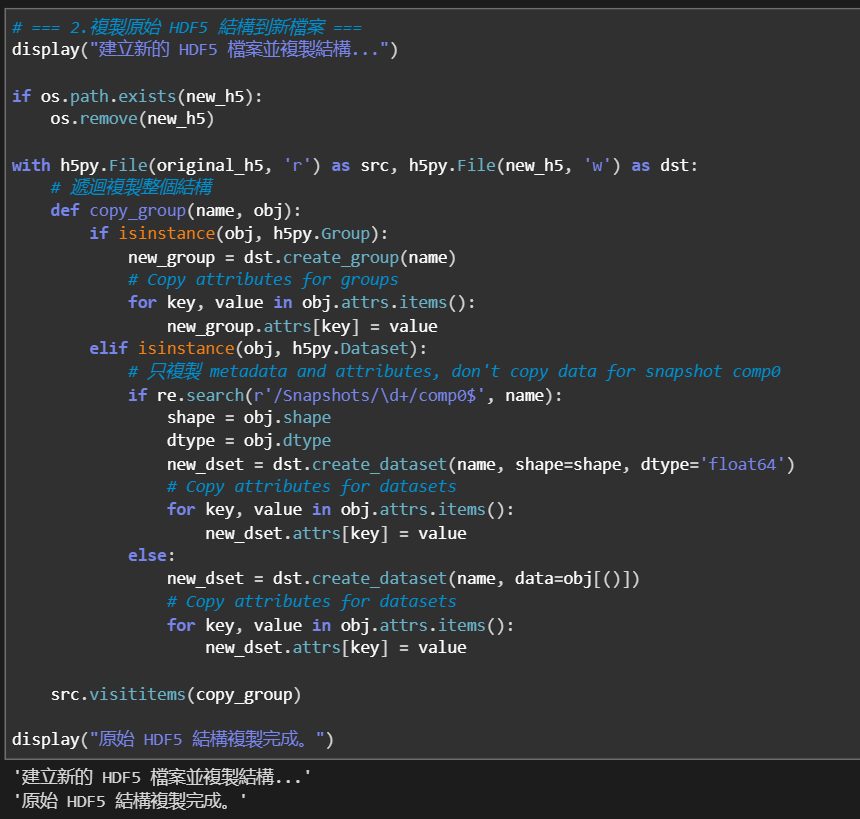Click the dst.create_group(name) assignment line
860x819 pixels.
click(291, 257)
